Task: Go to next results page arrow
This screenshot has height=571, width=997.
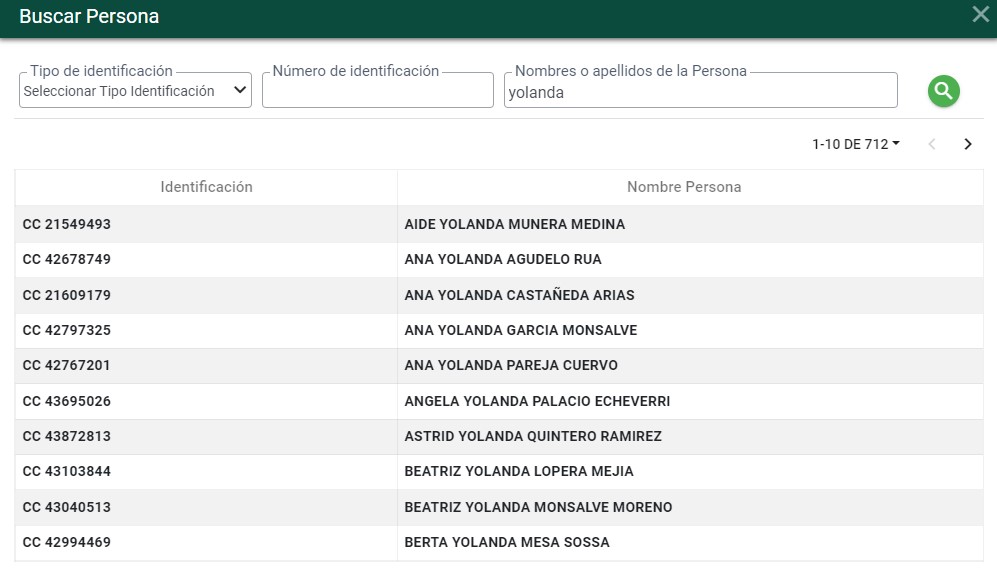Action: [968, 144]
